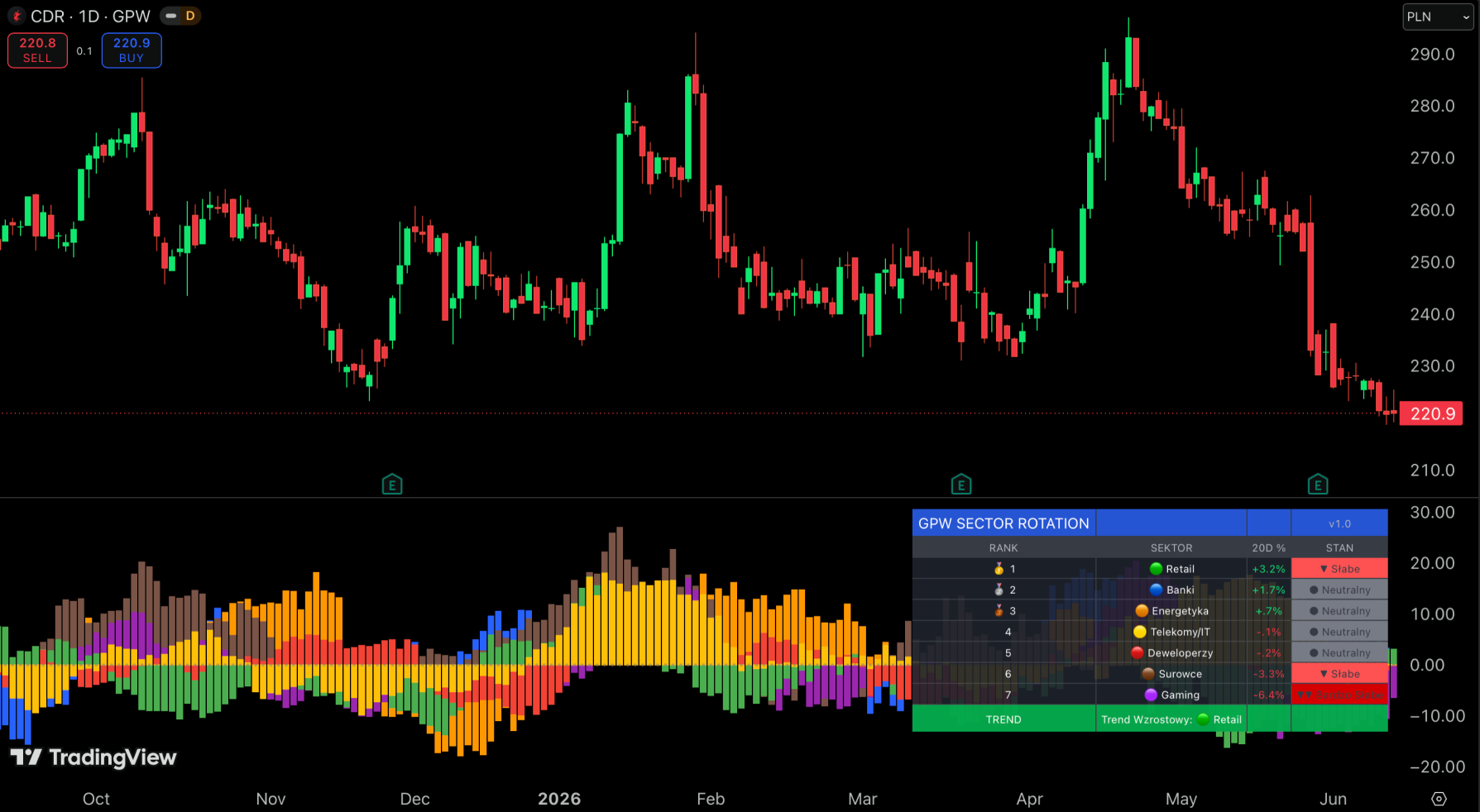Click the +3.2% value for Retail
Viewport: 1480px width, 812px height.
coord(1268,569)
